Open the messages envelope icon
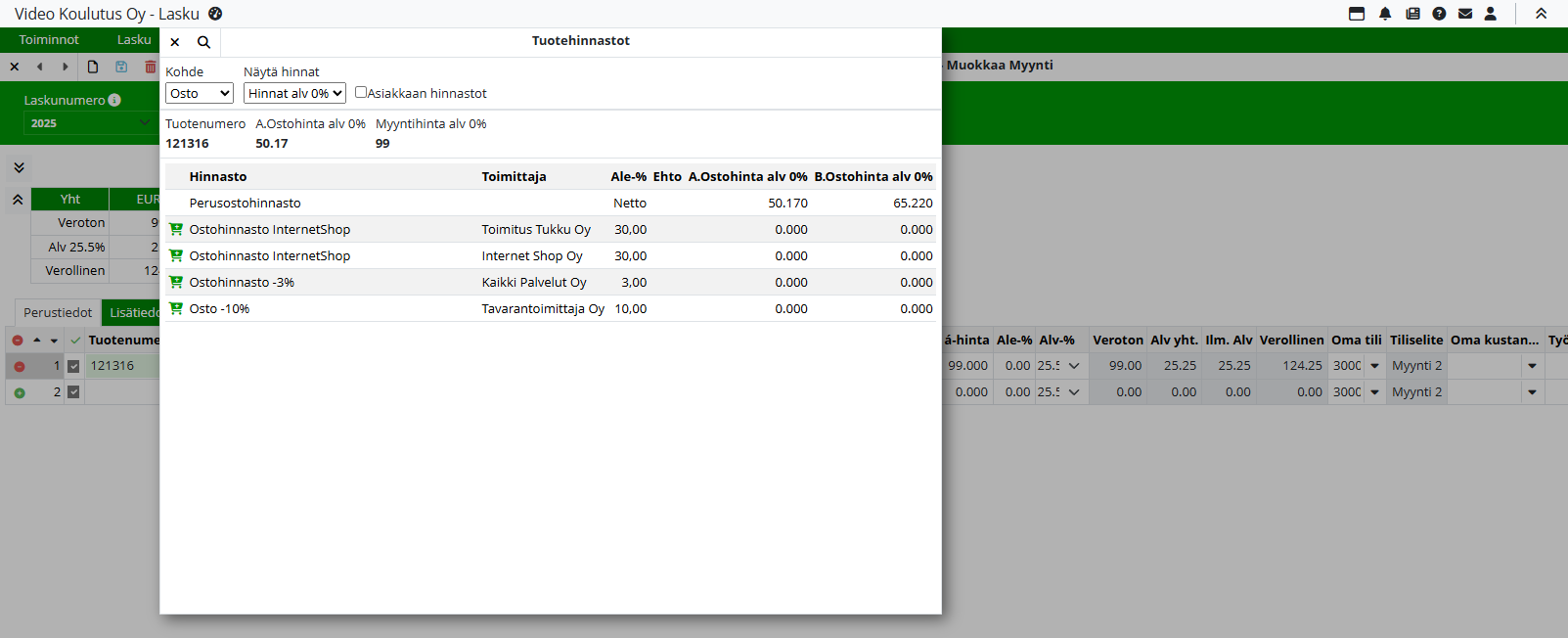This screenshot has width=1568, height=638. pos(1465,14)
